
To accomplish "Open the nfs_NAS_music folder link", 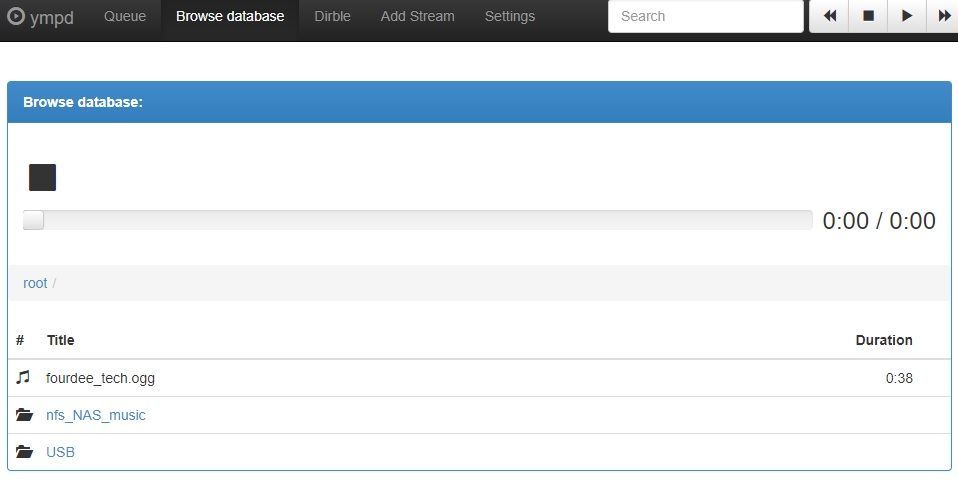I will (96, 415).
